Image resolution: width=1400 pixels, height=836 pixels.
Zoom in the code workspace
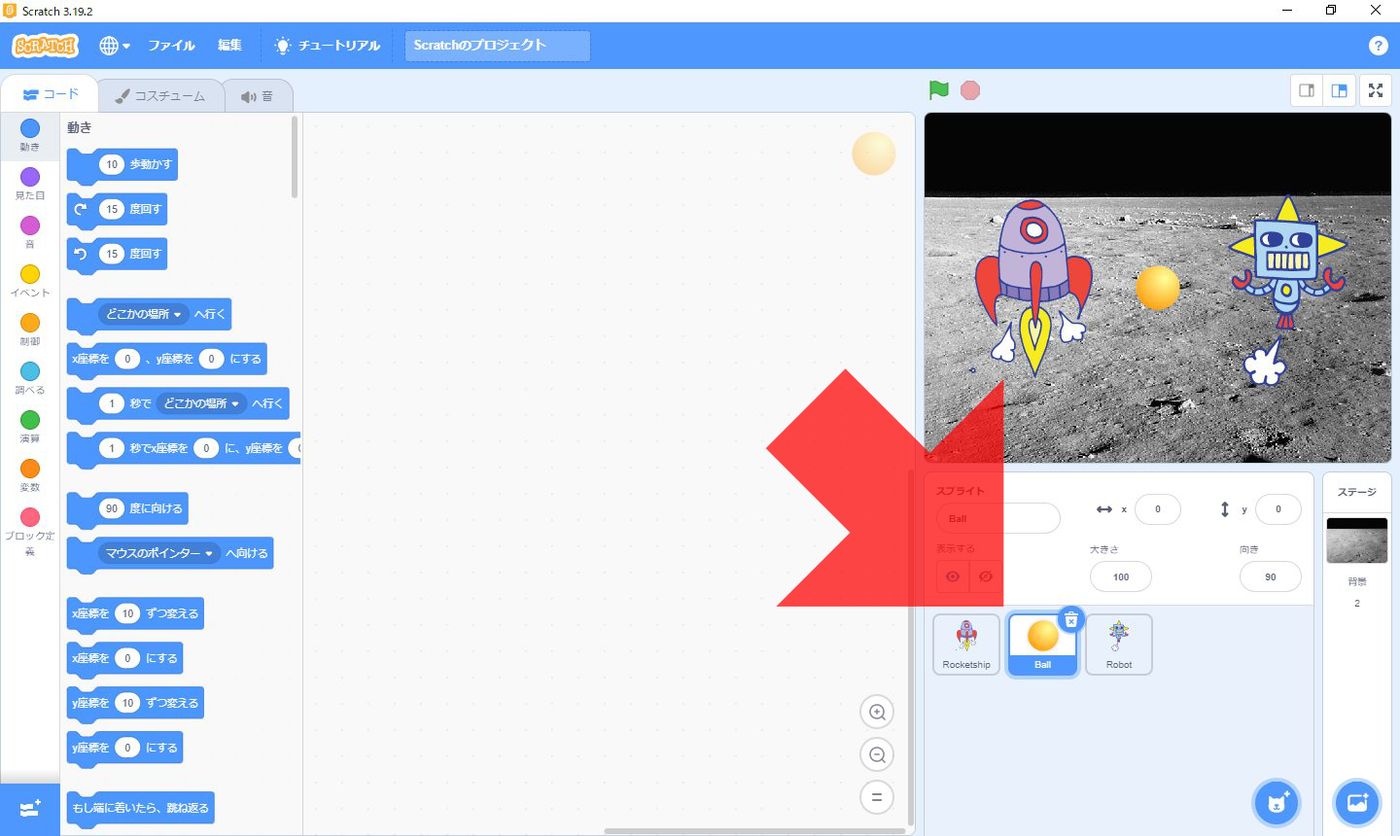pos(877,712)
